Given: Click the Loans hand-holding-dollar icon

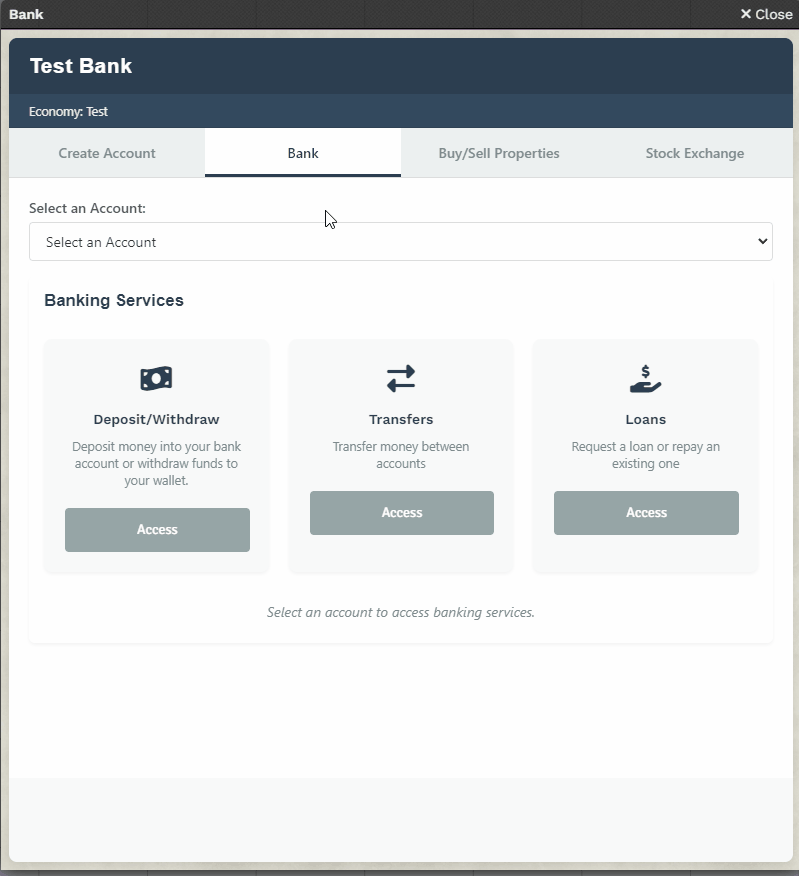Looking at the screenshot, I should click(645, 379).
